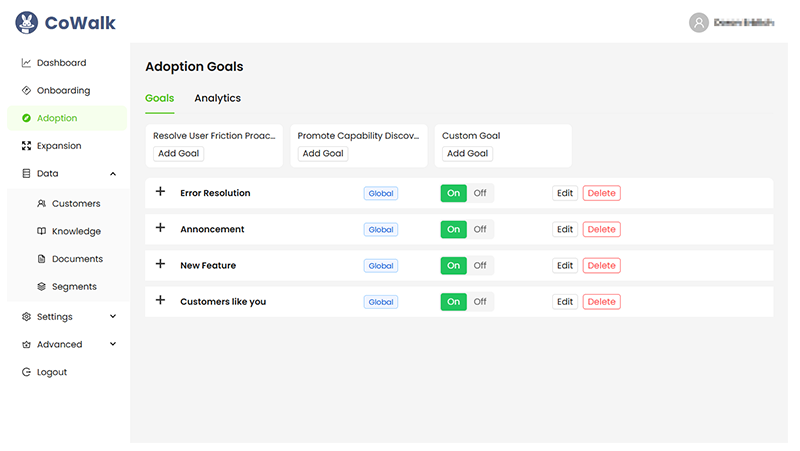Click the Segments layers icon
Image resolution: width=800 pixels, height=451 pixels.
pos(41,287)
